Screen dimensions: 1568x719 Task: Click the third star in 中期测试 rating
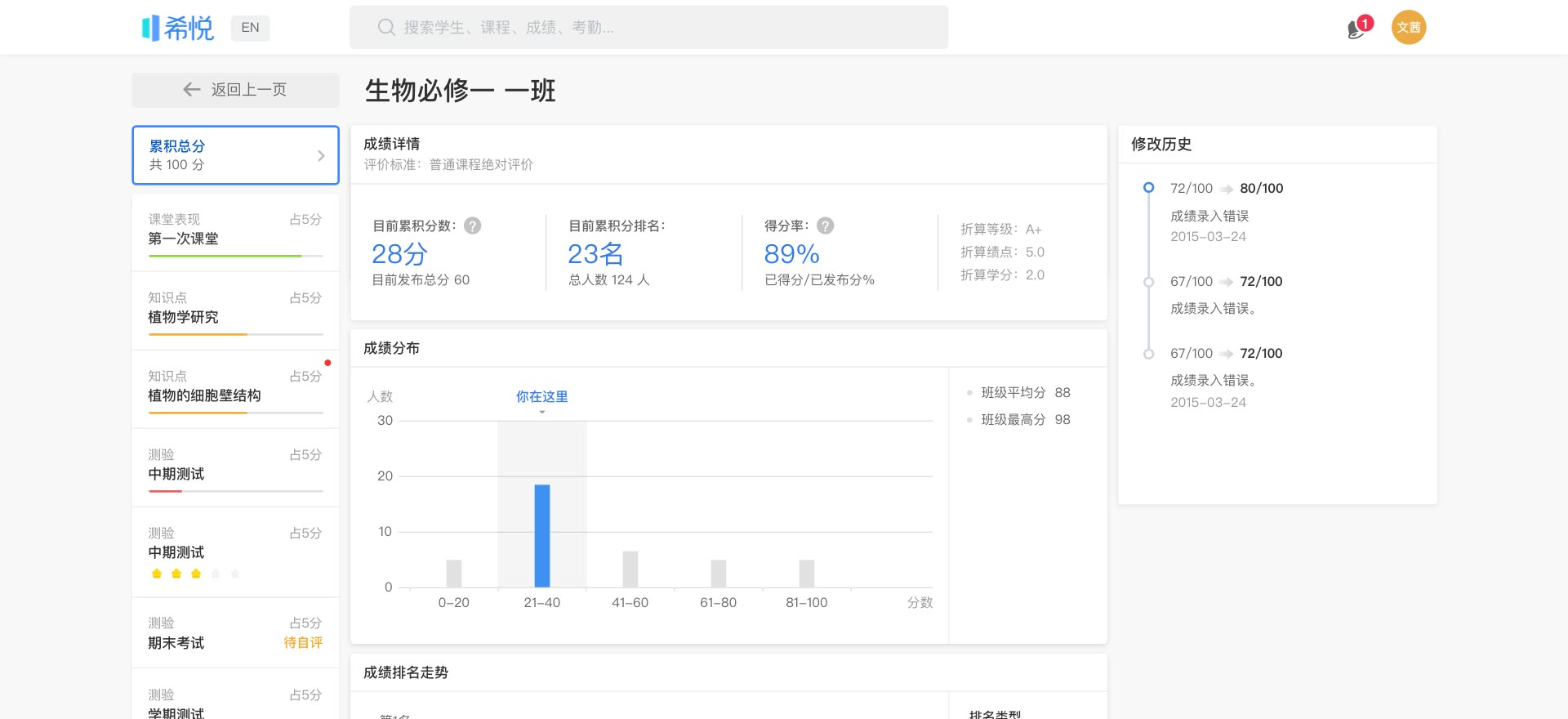click(x=196, y=574)
